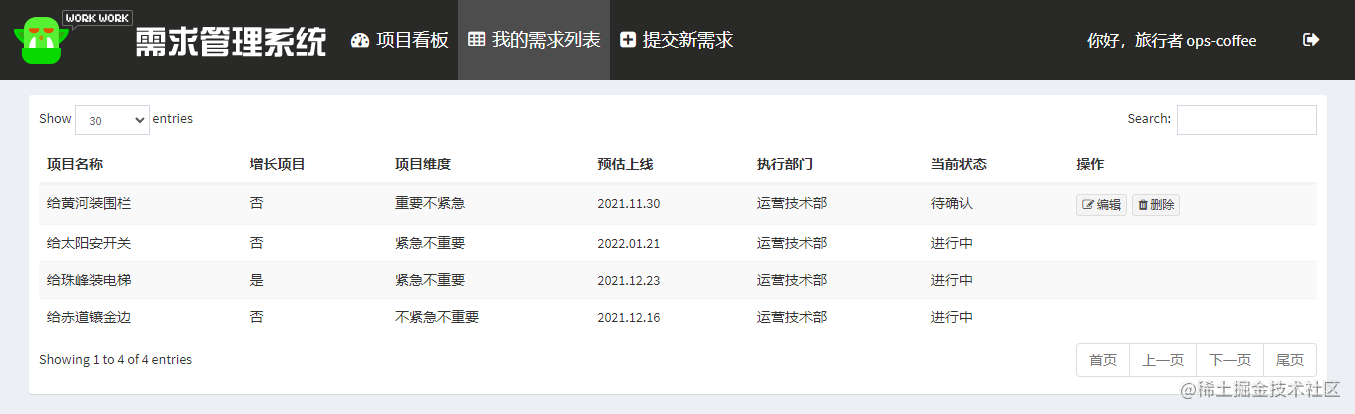Click the Showing 1 to 4 of 4 entries text

tap(115, 359)
